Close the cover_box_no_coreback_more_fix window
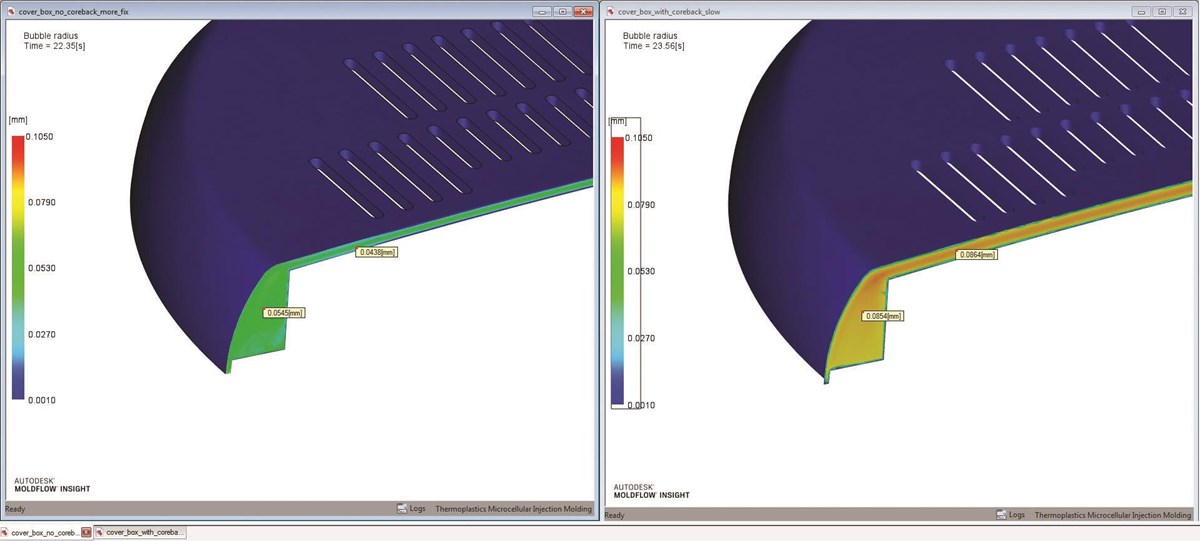This screenshot has width=1200, height=541. [x=583, y=12]
